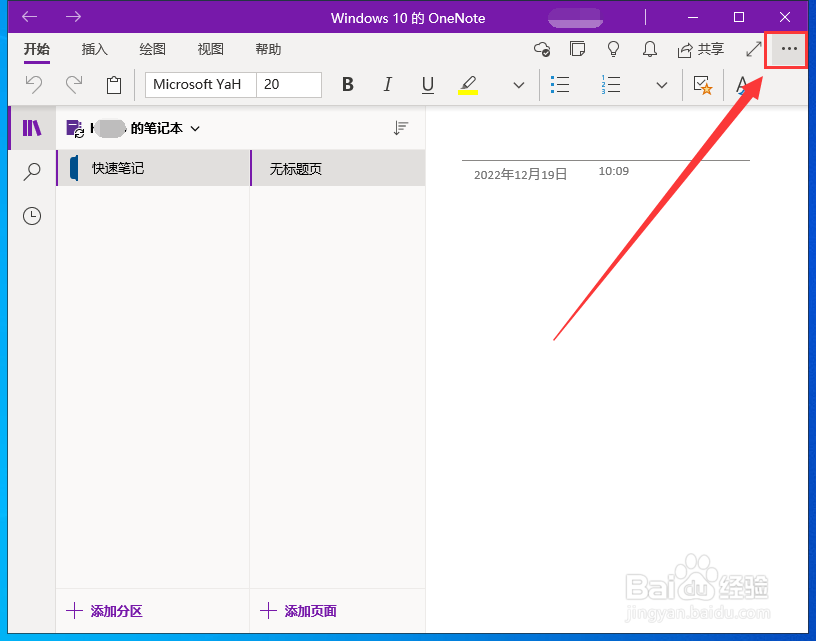
Task: Open recent notes clock icon
Action: pyautogui.click(x=32, y=215)
